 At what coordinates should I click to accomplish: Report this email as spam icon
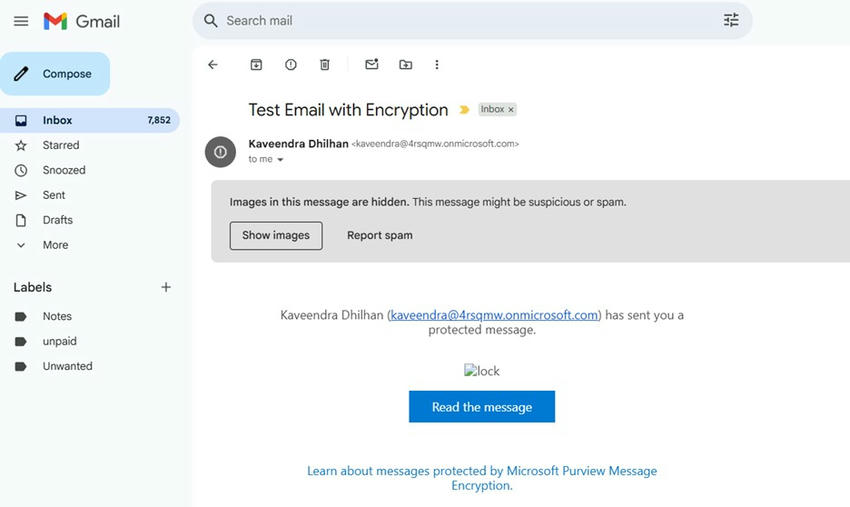pyautogui.click(x=290, y=65)
